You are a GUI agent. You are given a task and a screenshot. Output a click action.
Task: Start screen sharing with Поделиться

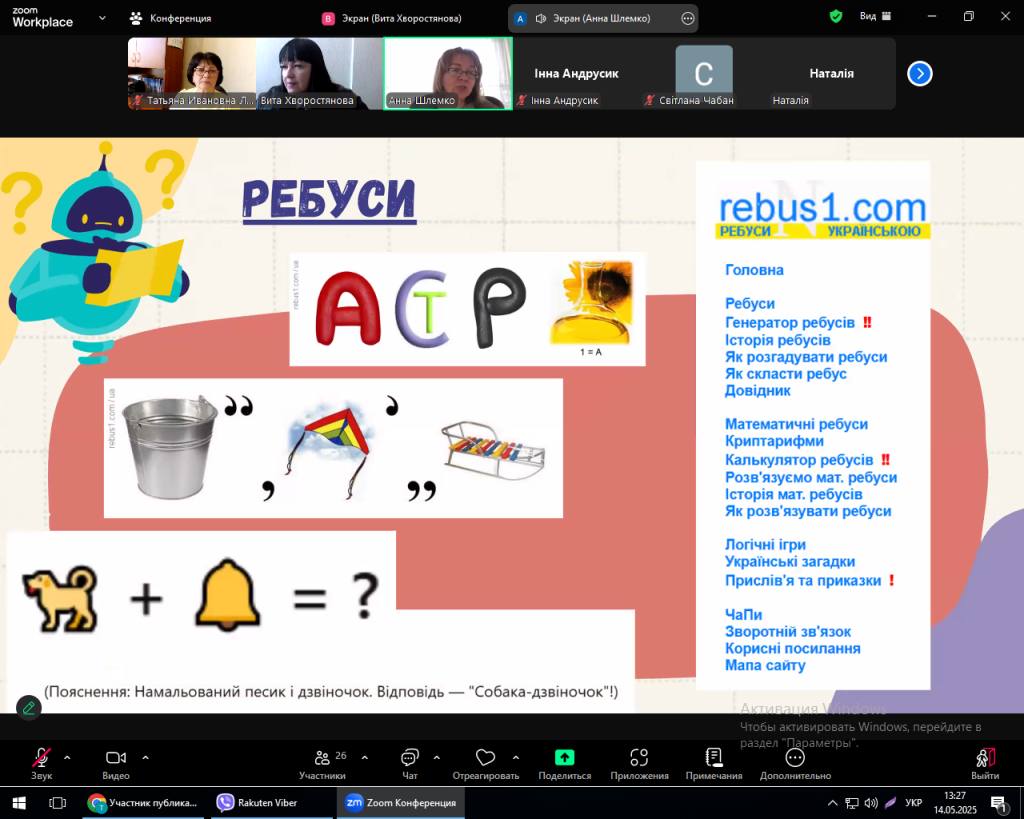pos(564,763)
